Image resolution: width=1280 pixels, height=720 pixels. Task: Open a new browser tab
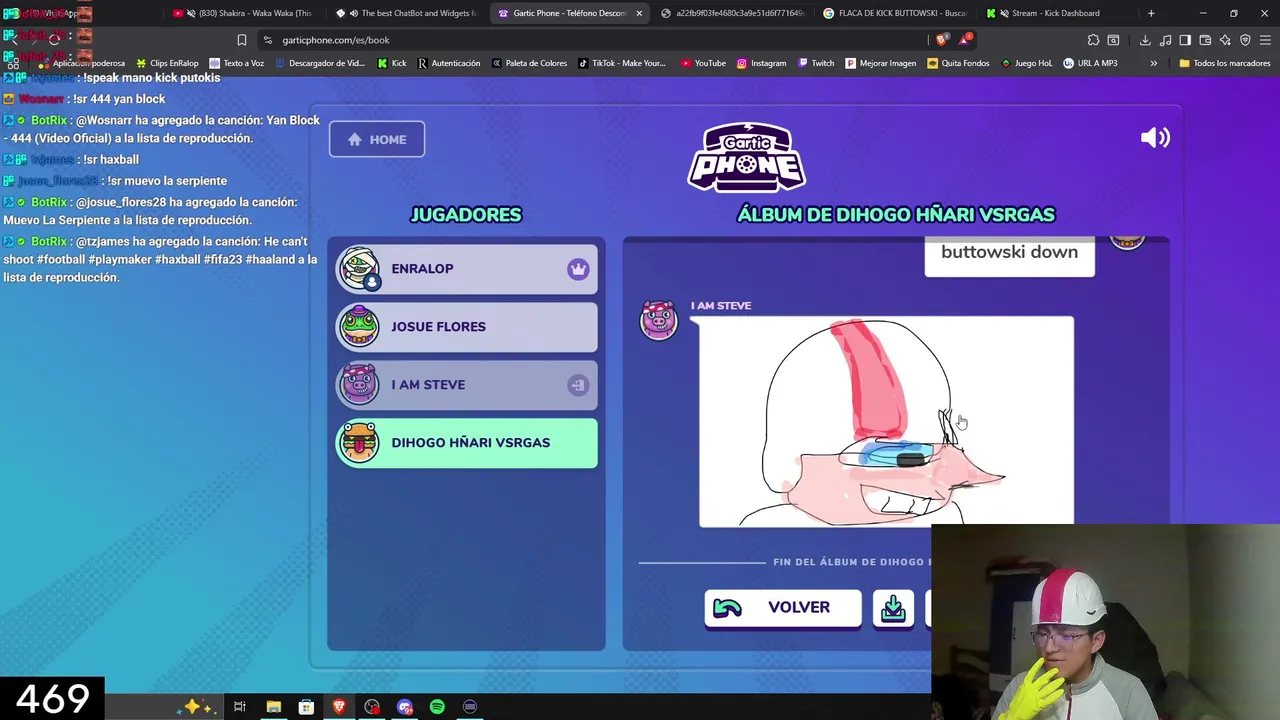1151,13
